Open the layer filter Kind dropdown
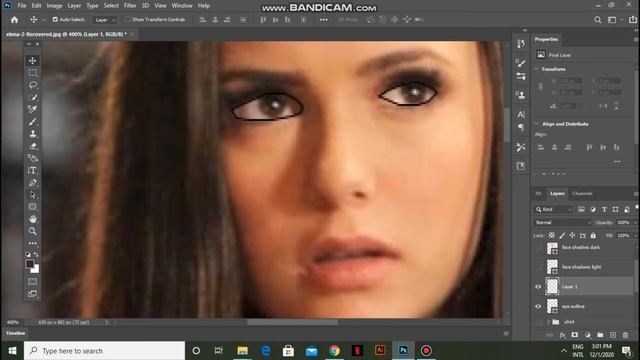 click(x=554, y=209)
